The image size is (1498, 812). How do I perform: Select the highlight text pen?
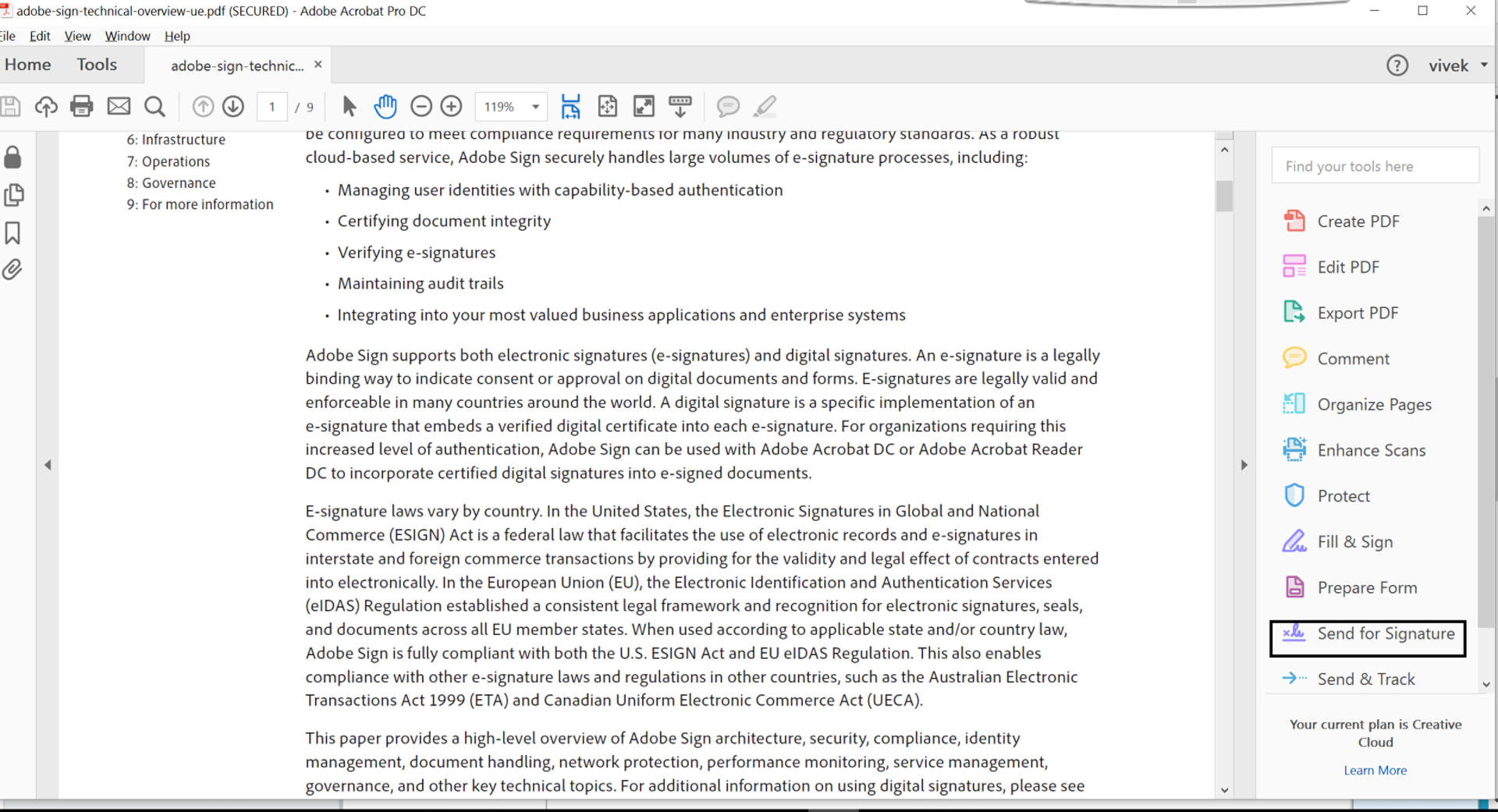tap(765, 106)
